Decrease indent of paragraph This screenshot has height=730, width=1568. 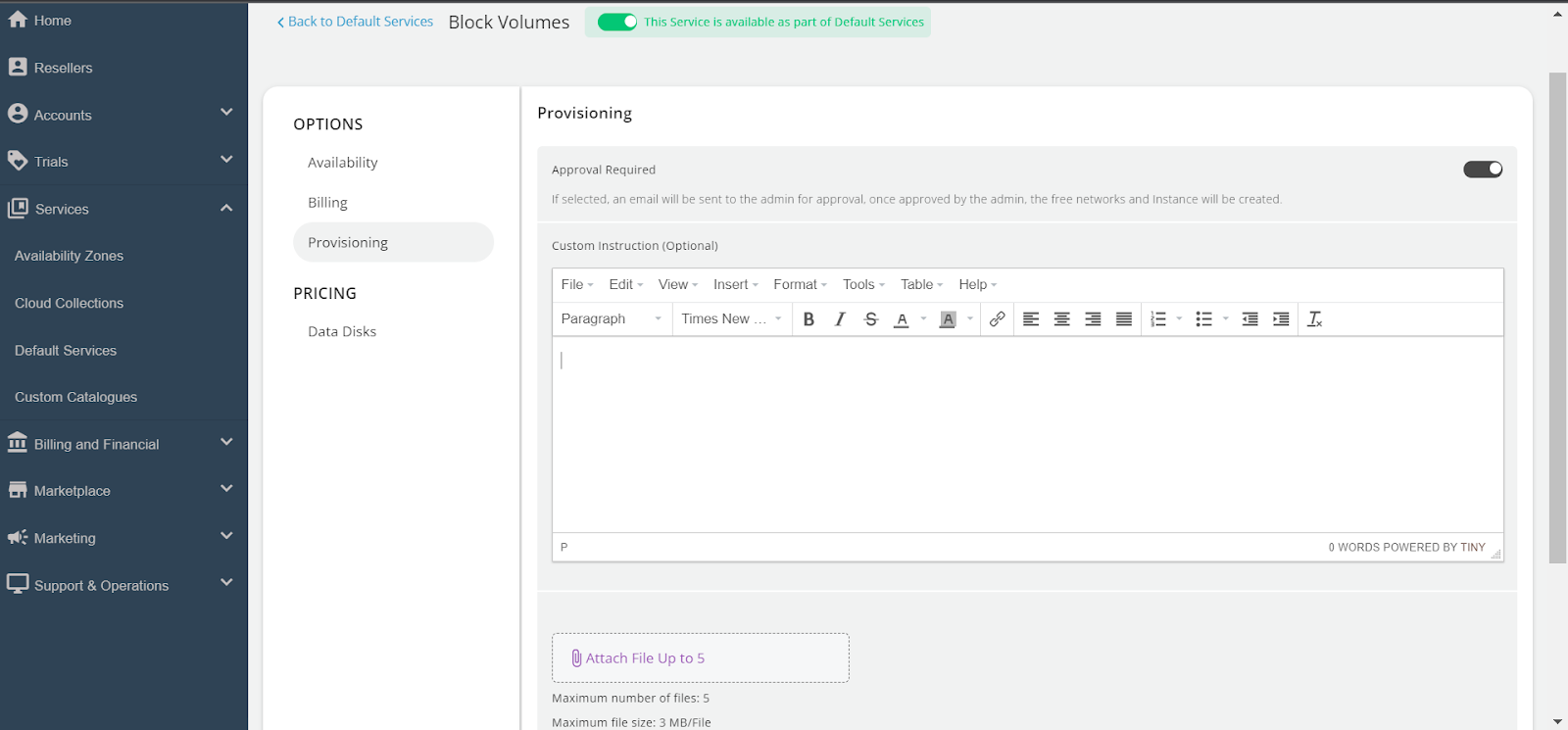(x=1249, y=319)
